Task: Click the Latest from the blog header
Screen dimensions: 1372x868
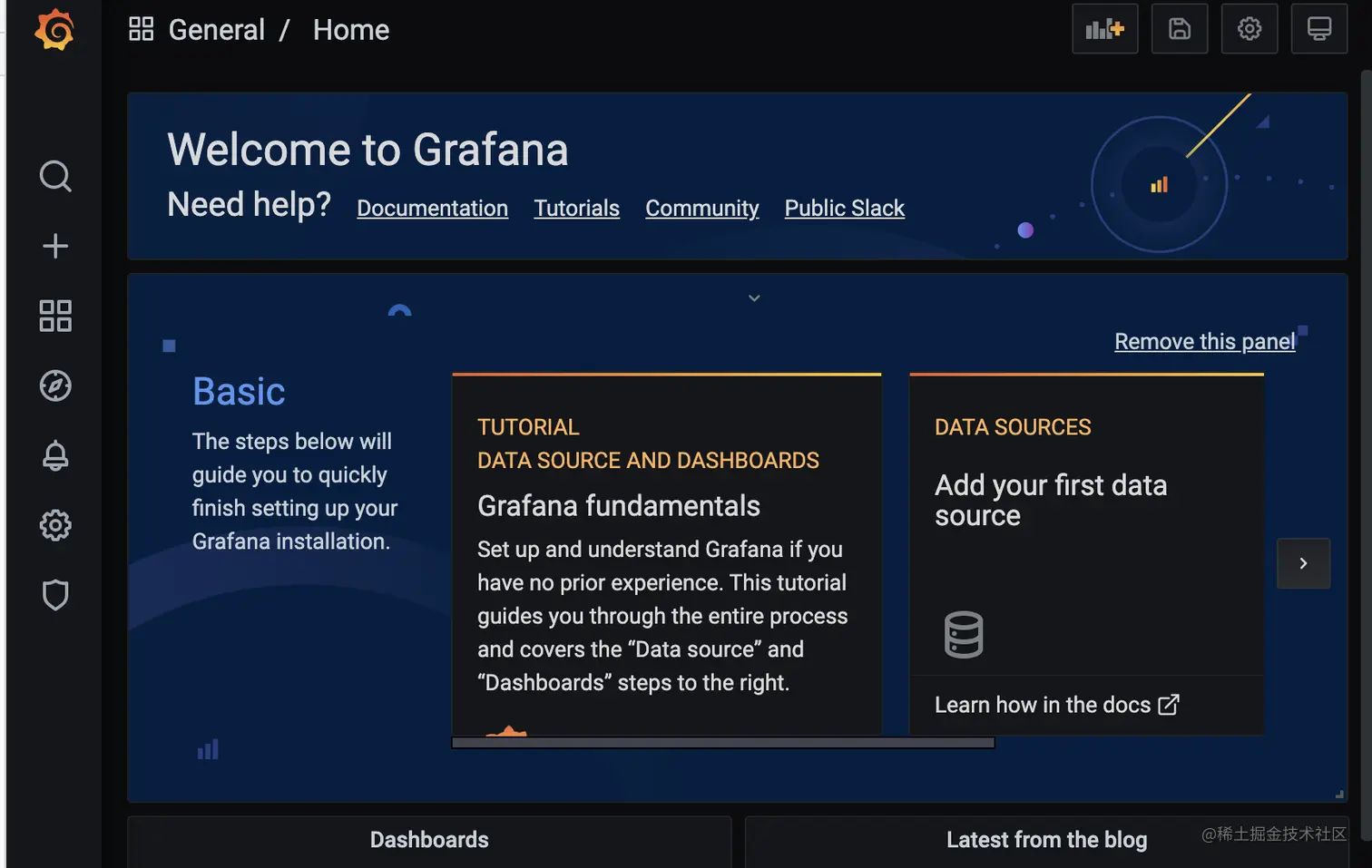Action: tap(1046, 840)
